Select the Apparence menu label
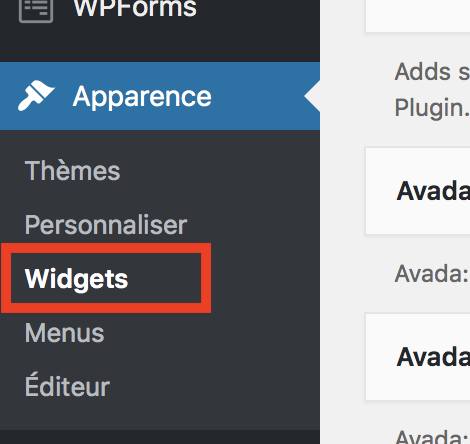470x444 pixels. pyautogui.click(x=142, y=97)
